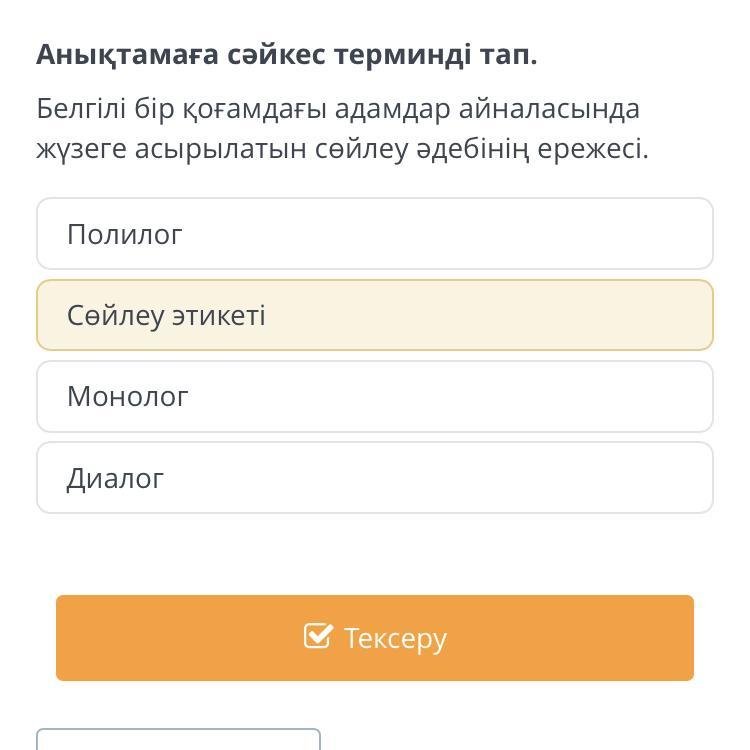Viewport: 750px width, 750px height.
Task: Click the checkmark icon on Тексеру button
Action: [318, 636]
